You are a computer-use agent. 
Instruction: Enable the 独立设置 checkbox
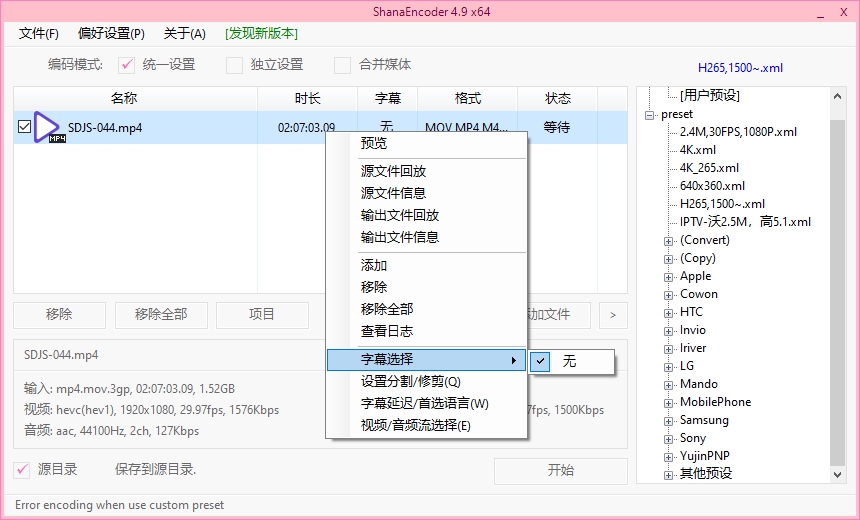(234, 65)
